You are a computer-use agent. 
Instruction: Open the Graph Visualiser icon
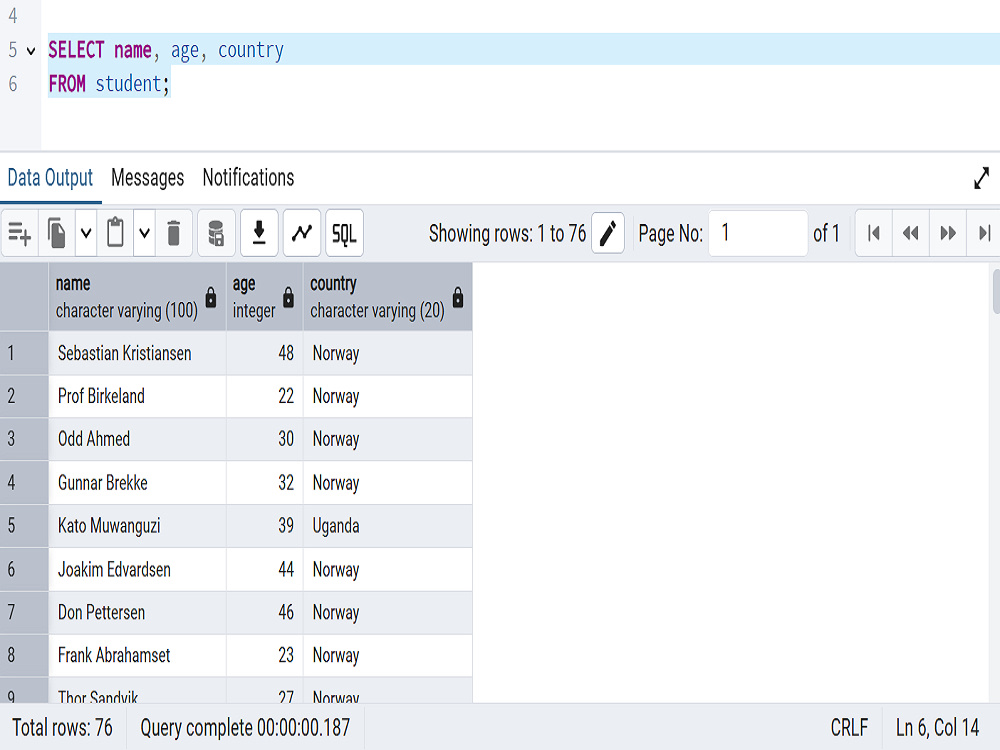302,233
